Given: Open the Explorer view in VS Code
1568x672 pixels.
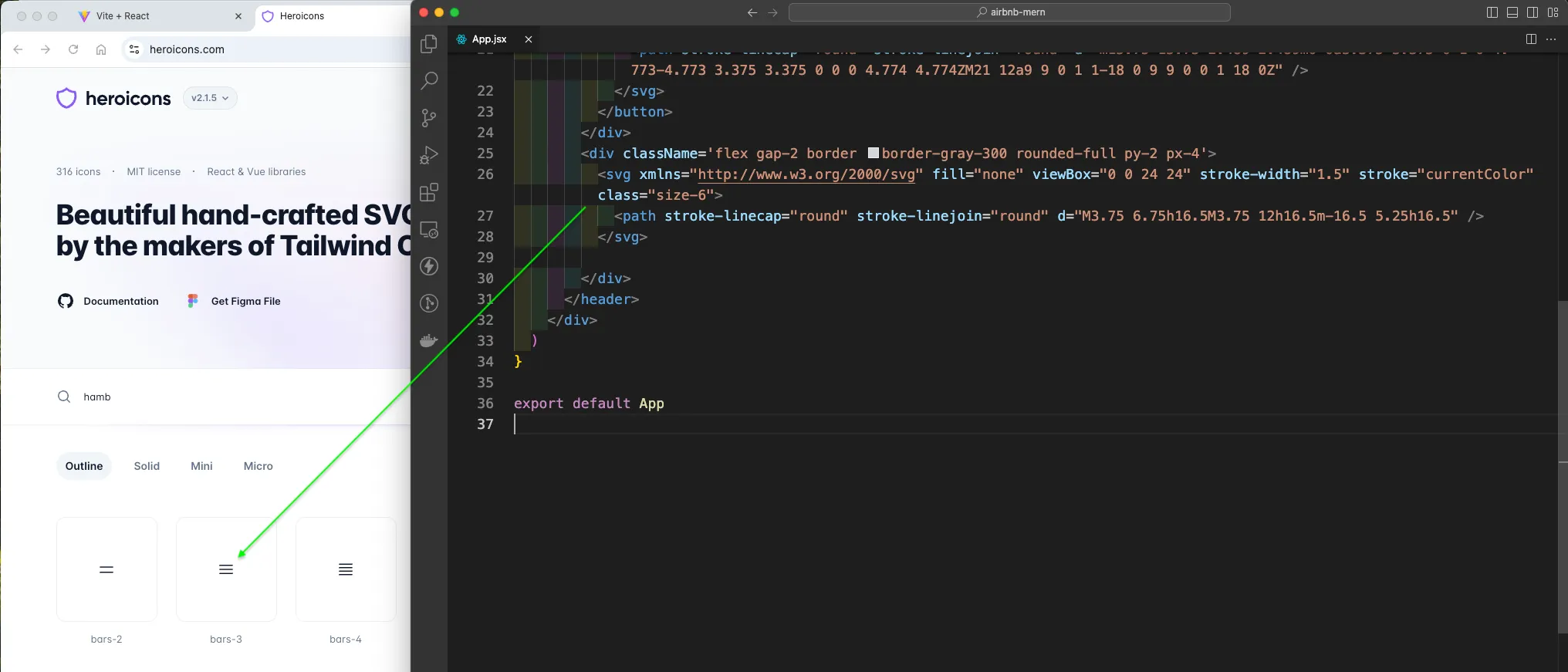Looking at the screenshot, I should pos(429,44).
